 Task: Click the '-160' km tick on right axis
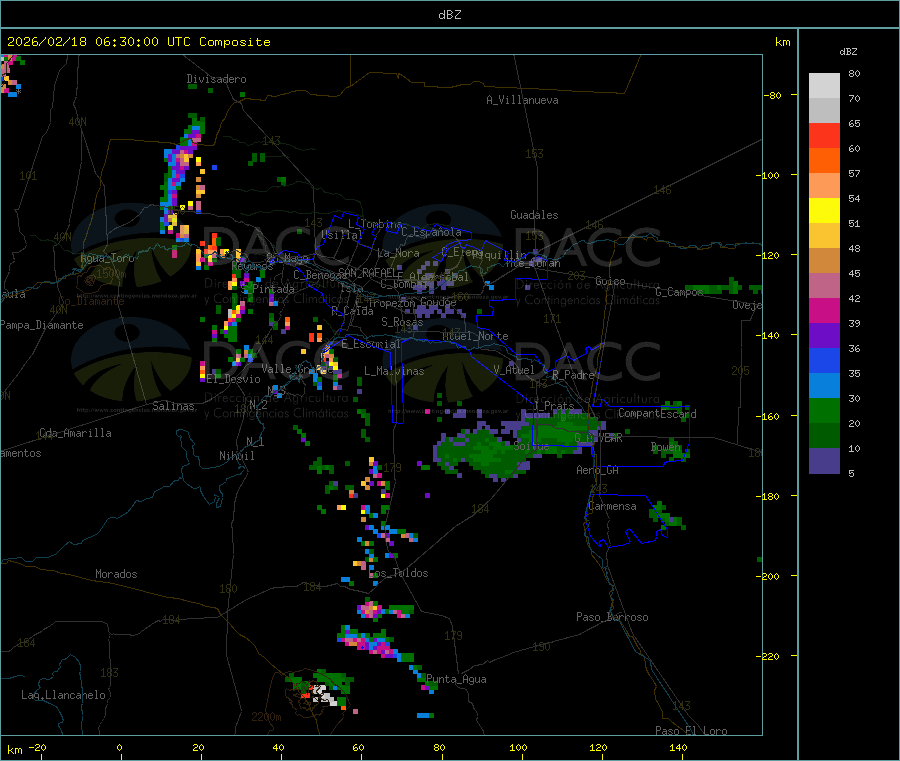[x=770, y=416]
